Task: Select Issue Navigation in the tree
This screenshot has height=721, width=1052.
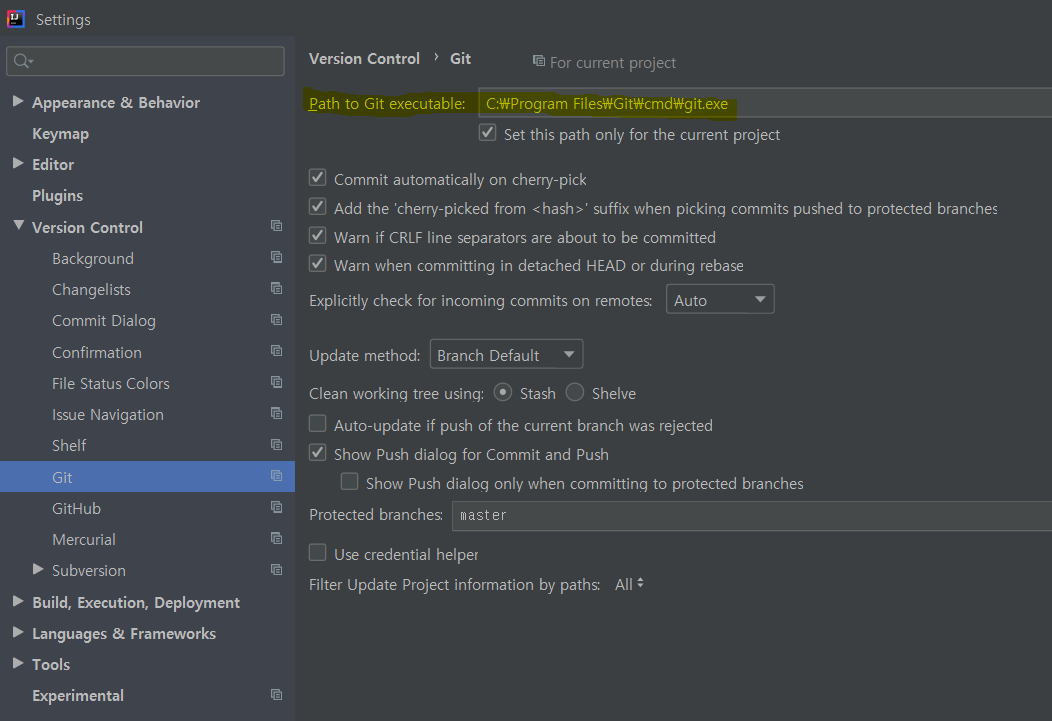Action: (x=108, y=414)
